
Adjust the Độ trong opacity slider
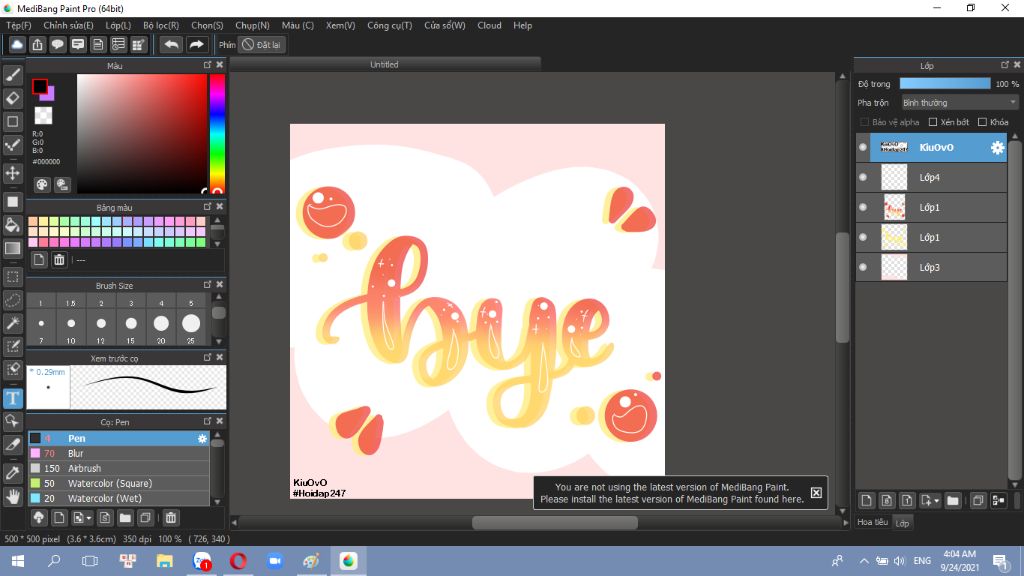click(x=944, y=84)
